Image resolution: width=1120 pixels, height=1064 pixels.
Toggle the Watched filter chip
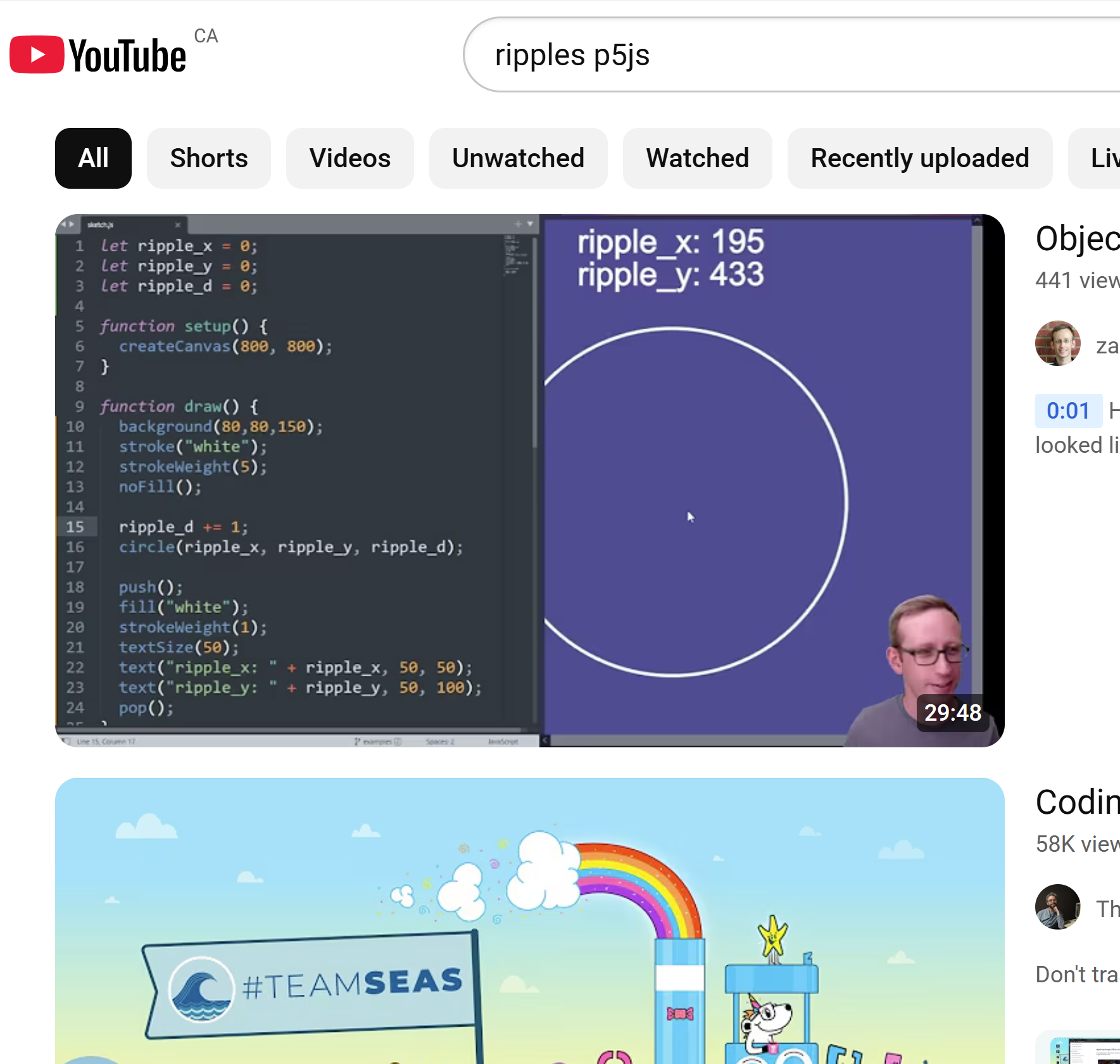coord(697,158)
